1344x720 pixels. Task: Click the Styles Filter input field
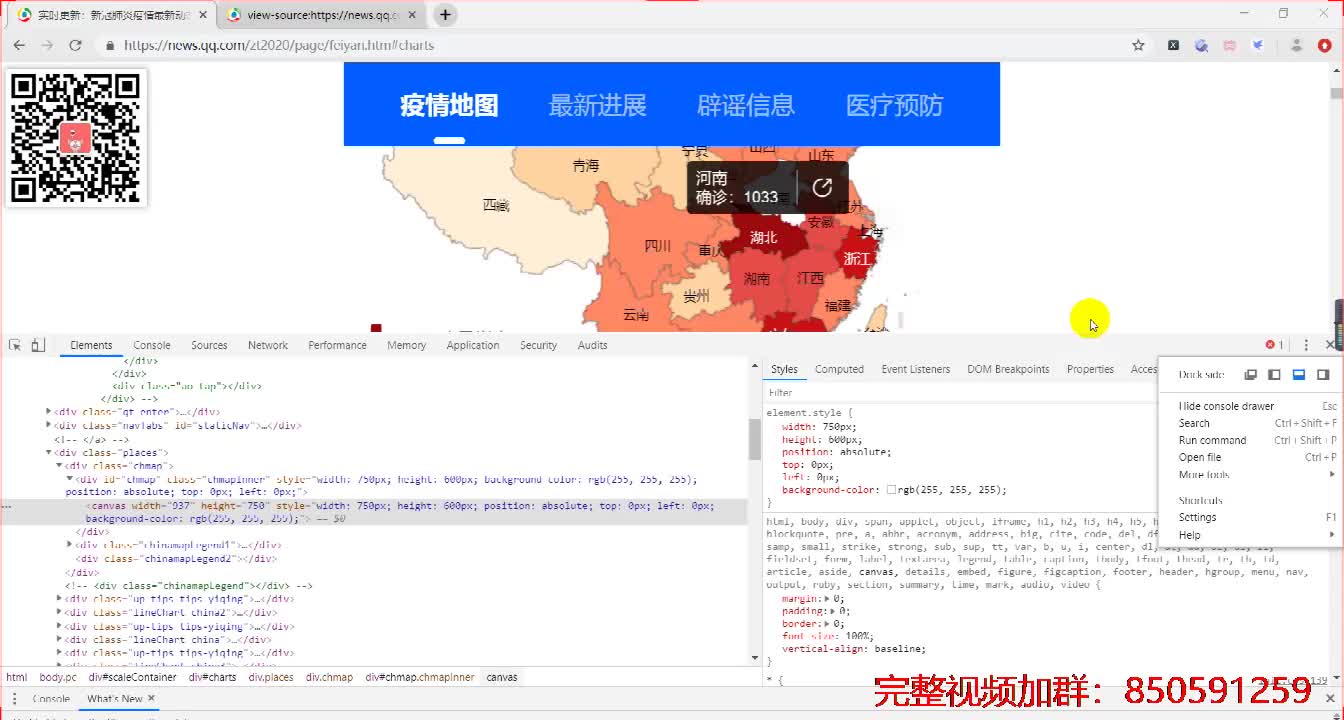click(960, 393)
